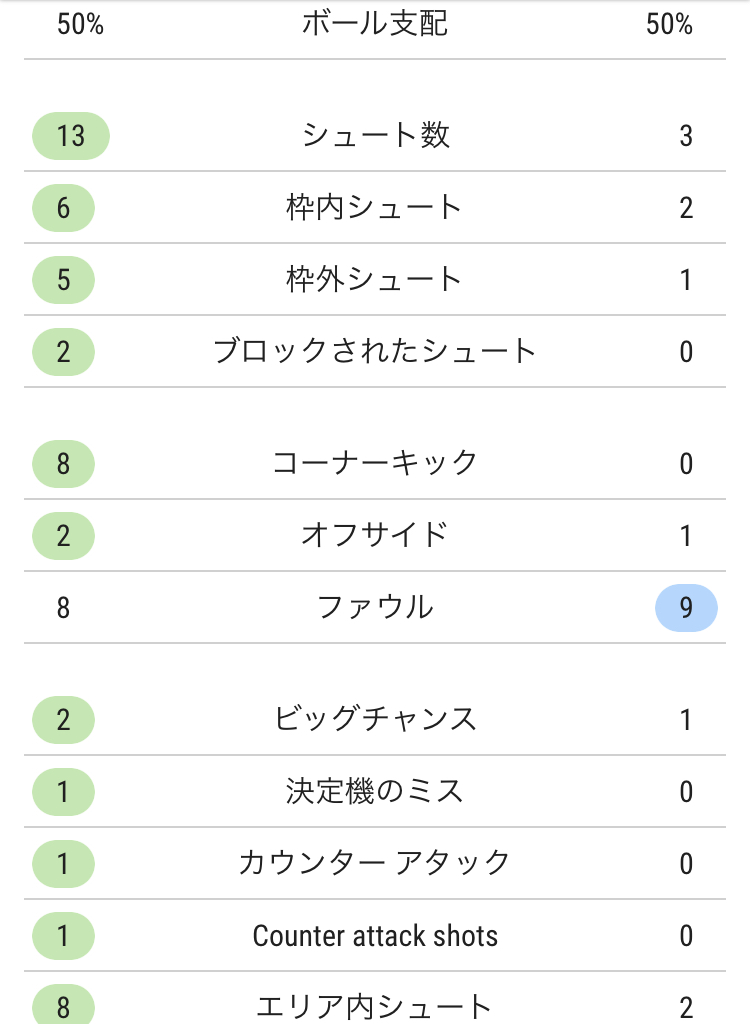Click the ボール支配 possession label
Screen dimensions: 750x1024
click(x=375, y=24)
